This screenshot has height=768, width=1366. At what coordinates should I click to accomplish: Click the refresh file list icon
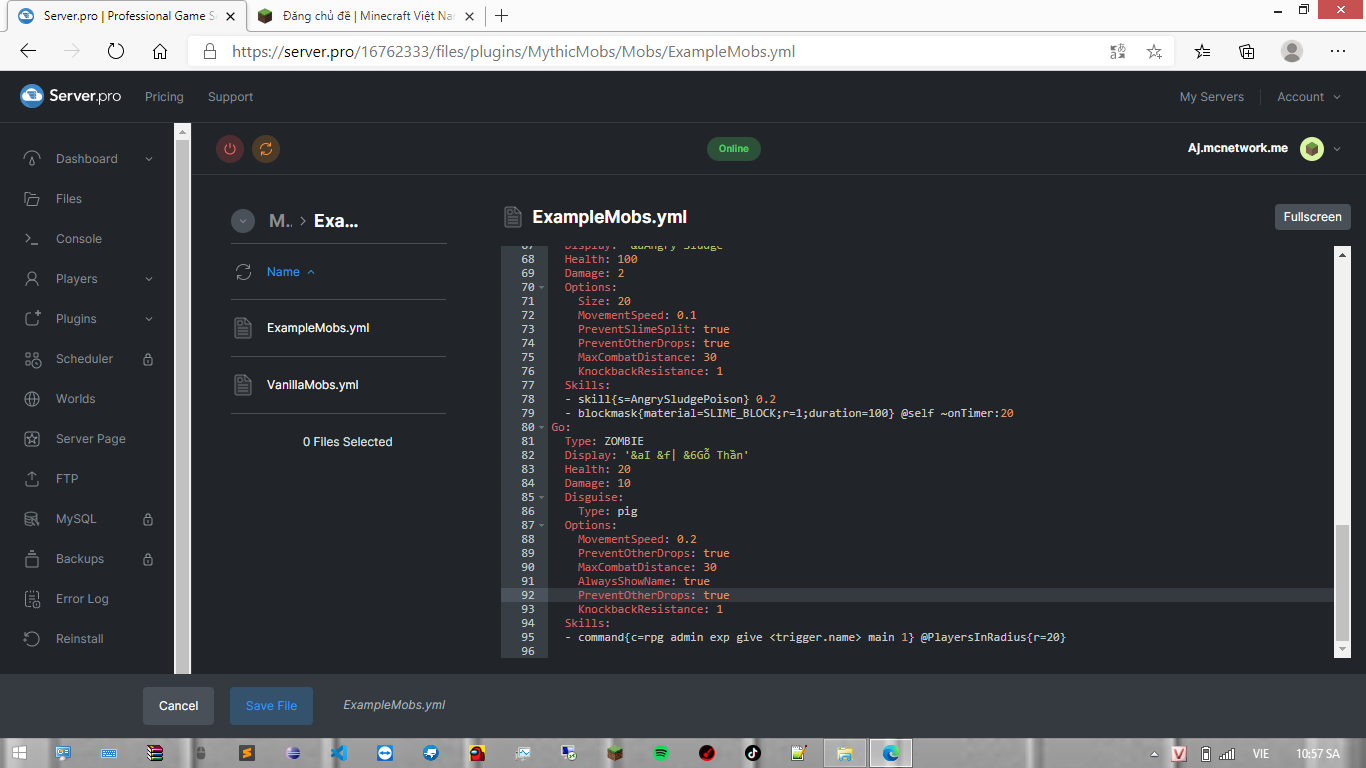(243, 272)
